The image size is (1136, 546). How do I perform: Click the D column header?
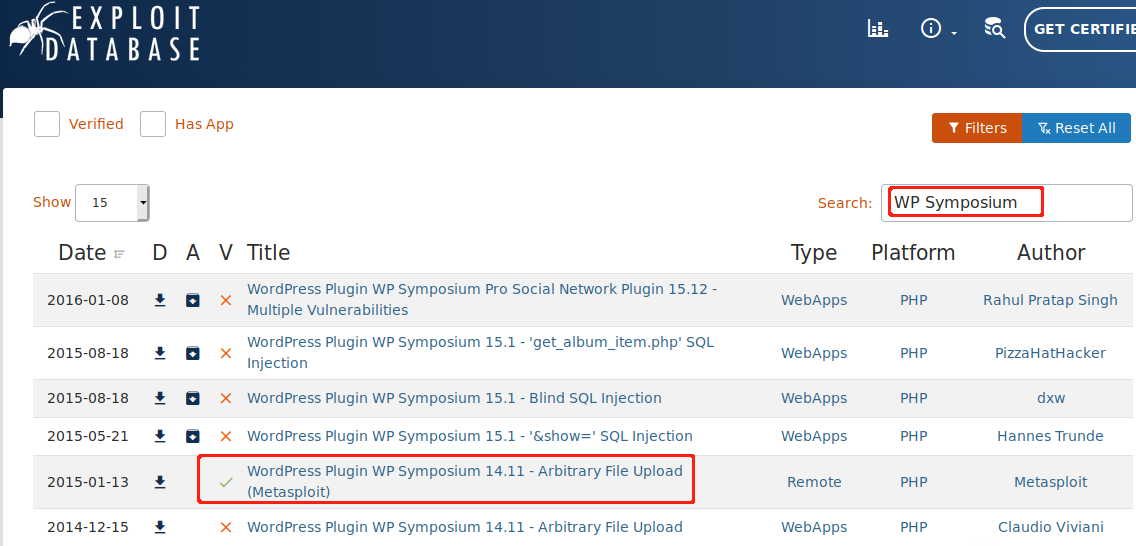[x=160, y=253]
